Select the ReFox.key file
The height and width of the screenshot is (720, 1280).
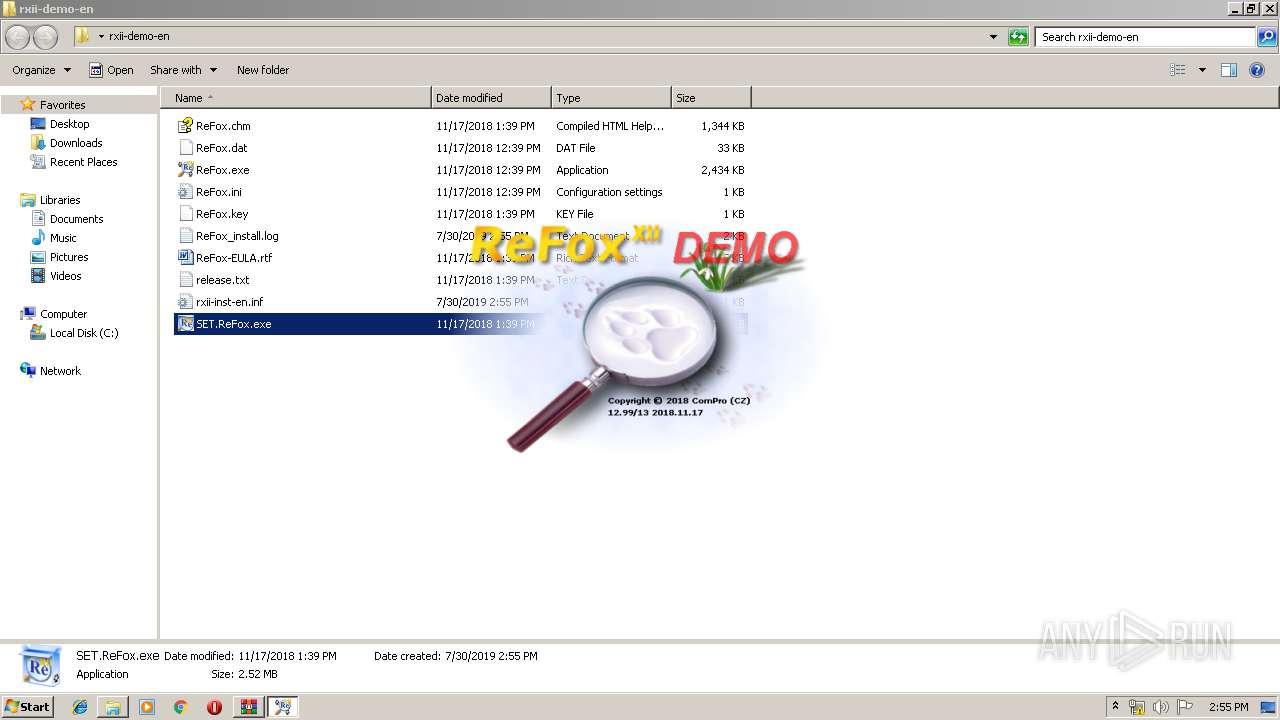221,214
